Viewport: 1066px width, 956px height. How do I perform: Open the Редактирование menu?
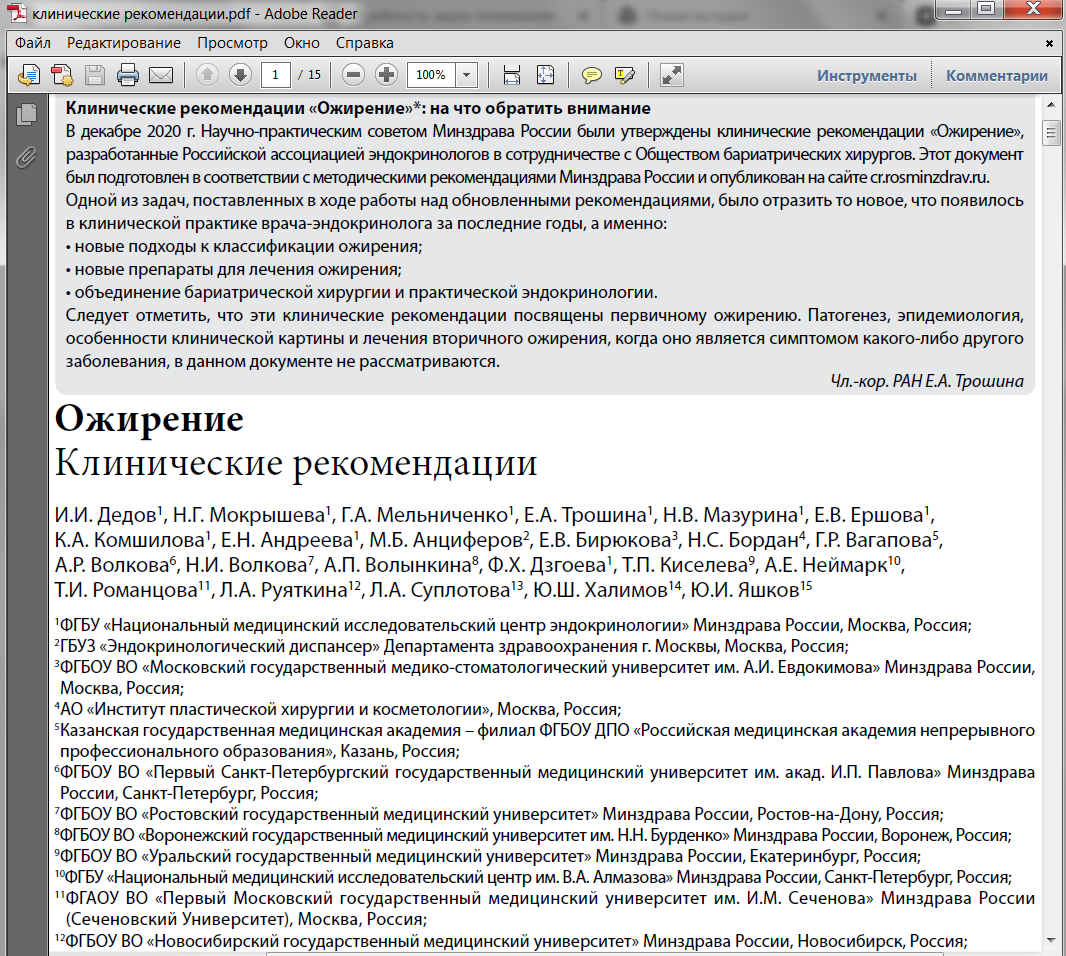pyautogui.click(x=124, y=43)
